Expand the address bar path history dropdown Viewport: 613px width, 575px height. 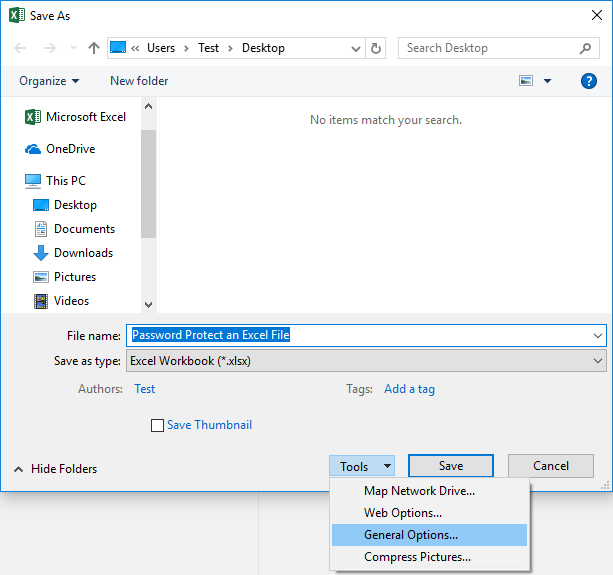tap(357, 48)
